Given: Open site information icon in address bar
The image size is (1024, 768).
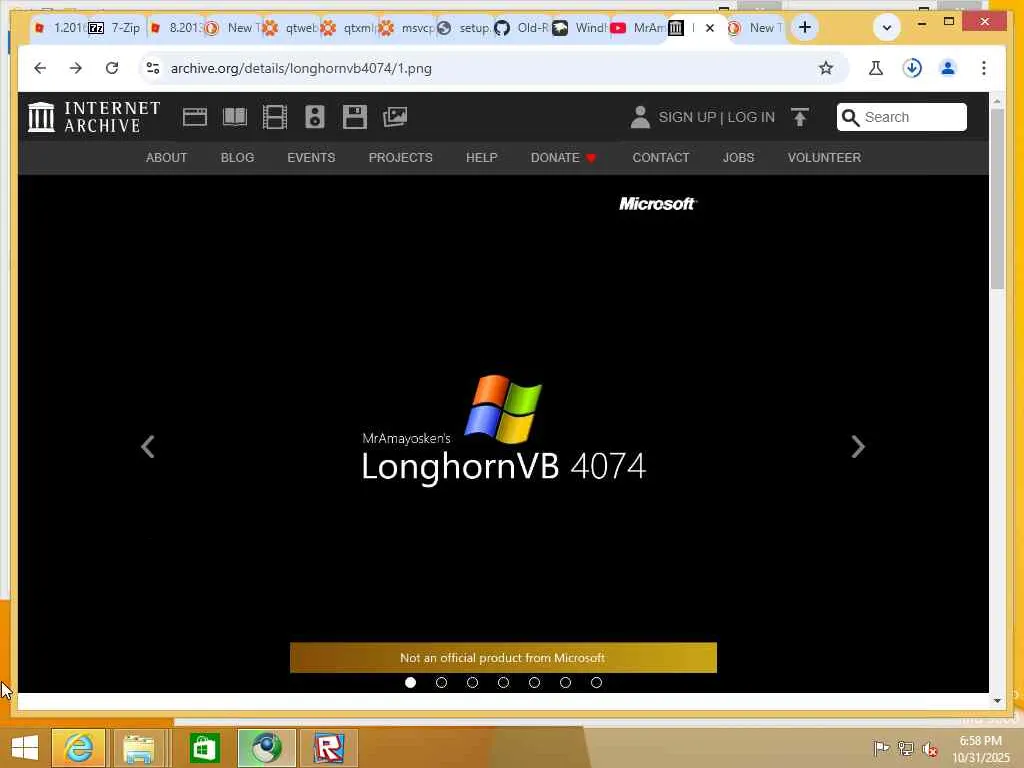Looking at the screenshot, I should [x=153, y=68].
